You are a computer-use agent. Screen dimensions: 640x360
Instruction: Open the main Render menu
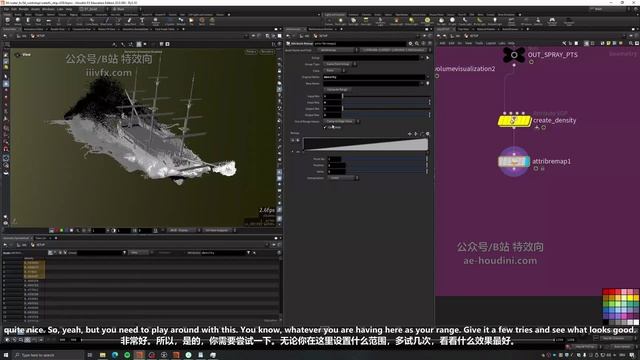24,9
